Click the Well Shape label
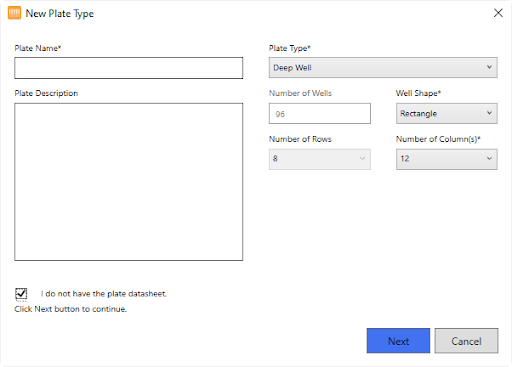Image resolution: width=512 pixels, height=367 pixels. pos(418,93)
